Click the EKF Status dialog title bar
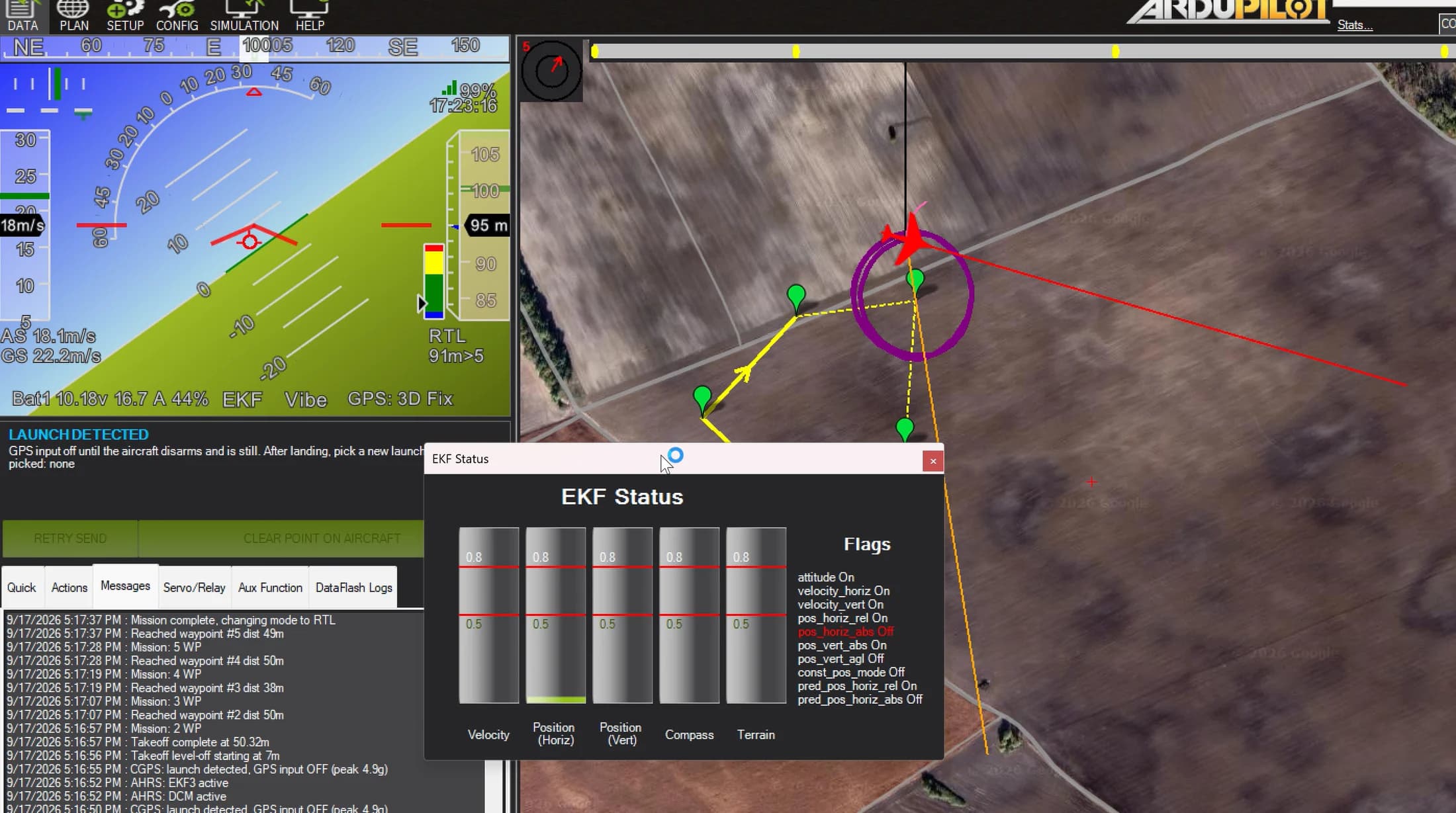 (x=673, y=459)
